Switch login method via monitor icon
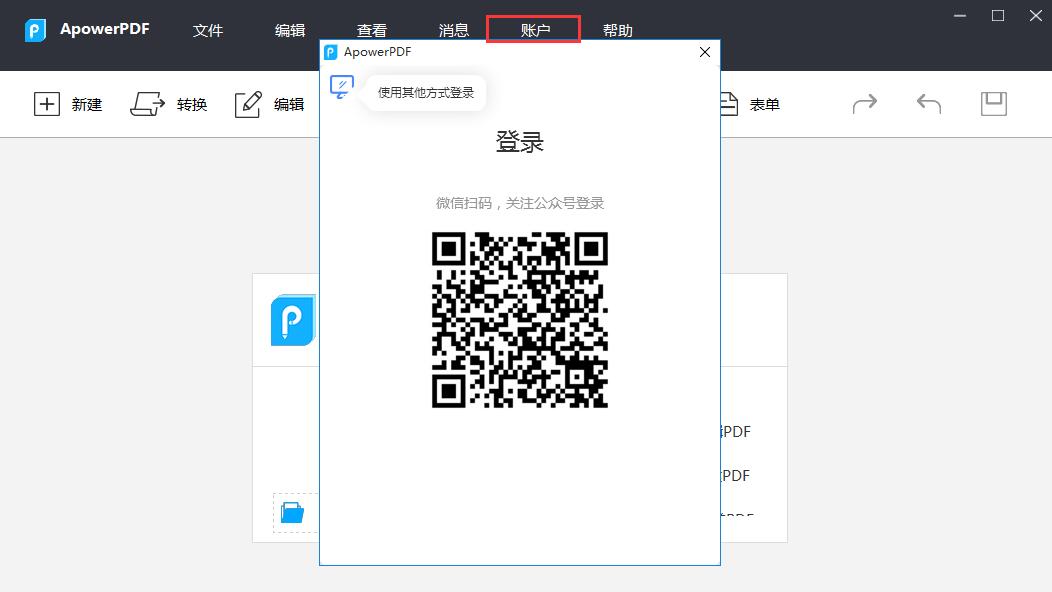Screen dimensions: 1052x592 point(341,87)
